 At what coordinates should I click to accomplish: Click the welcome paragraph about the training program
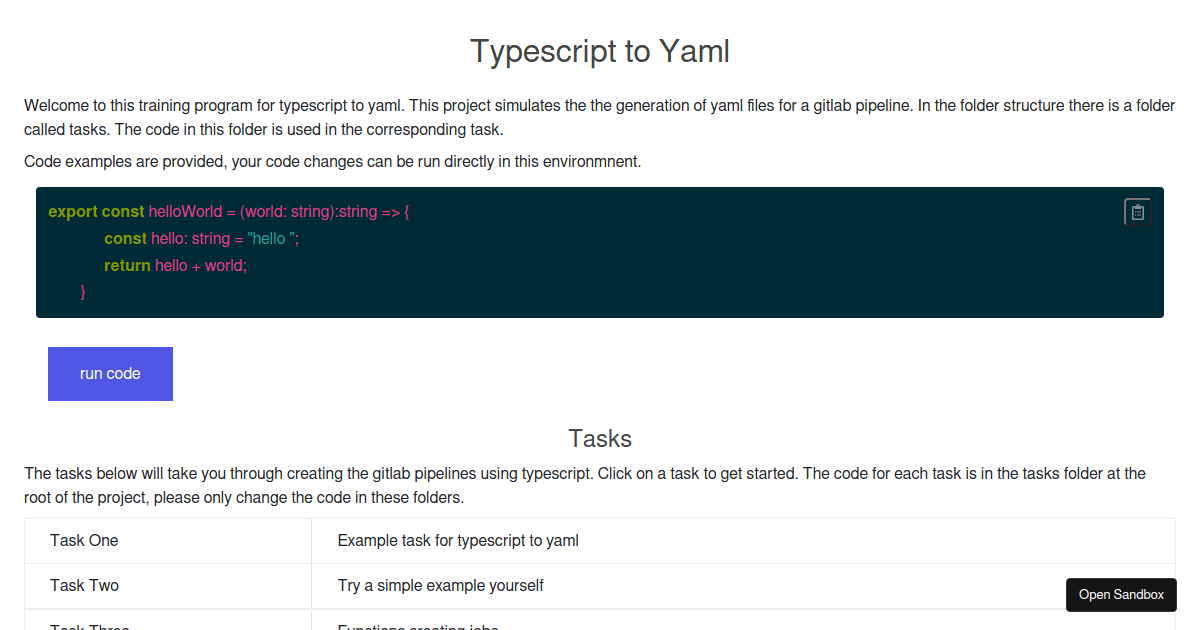point(600,117)
